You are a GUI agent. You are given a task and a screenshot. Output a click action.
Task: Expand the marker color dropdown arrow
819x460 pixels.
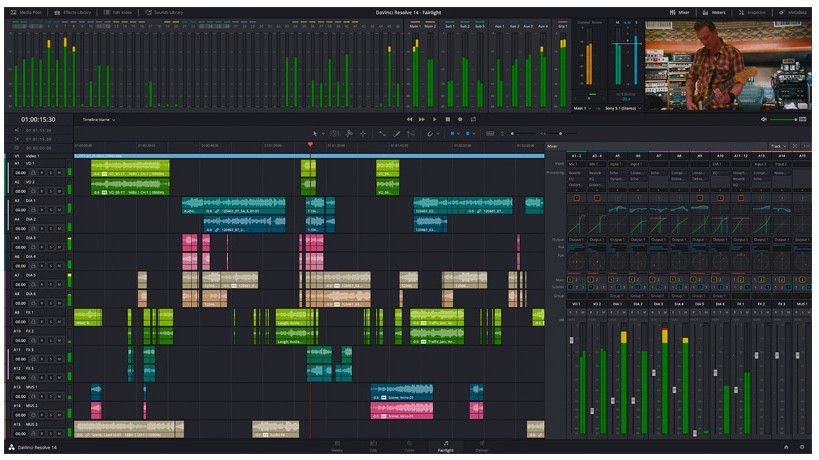tap(474, 134)
